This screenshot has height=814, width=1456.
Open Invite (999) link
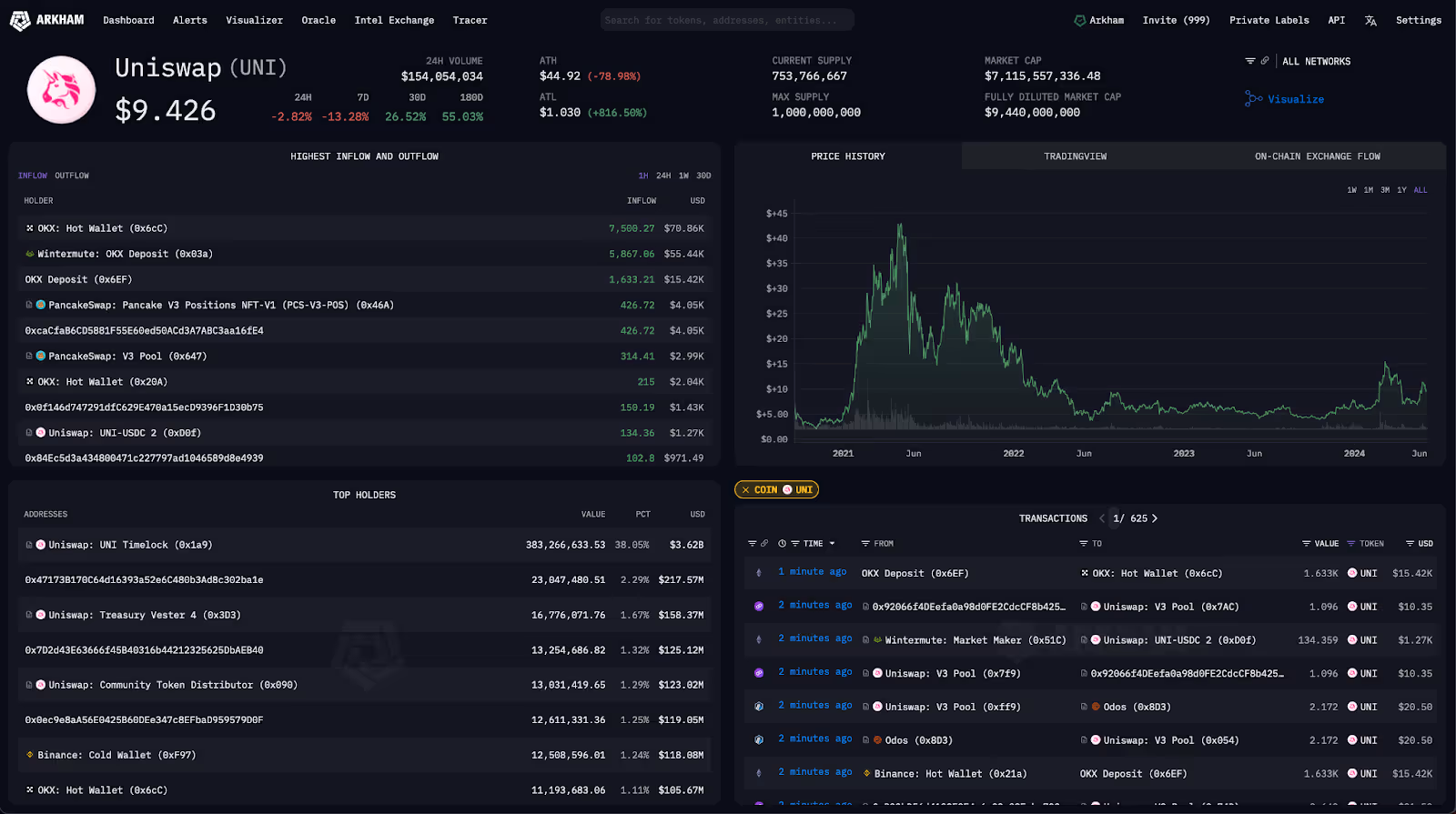point(1176,20)
